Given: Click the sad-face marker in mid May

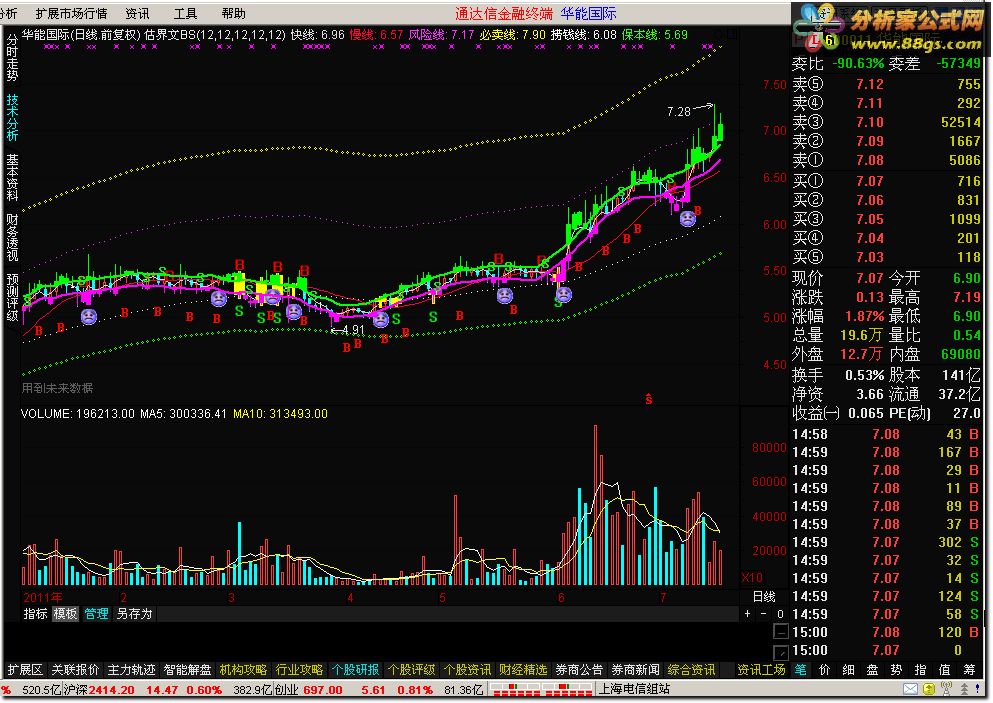Looking at the screenshot, I should click(504, 295).
